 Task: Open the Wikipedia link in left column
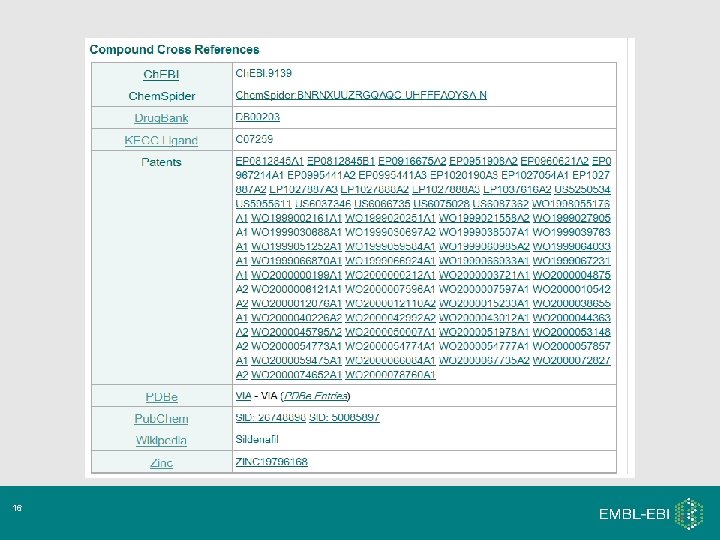point(161,440)
